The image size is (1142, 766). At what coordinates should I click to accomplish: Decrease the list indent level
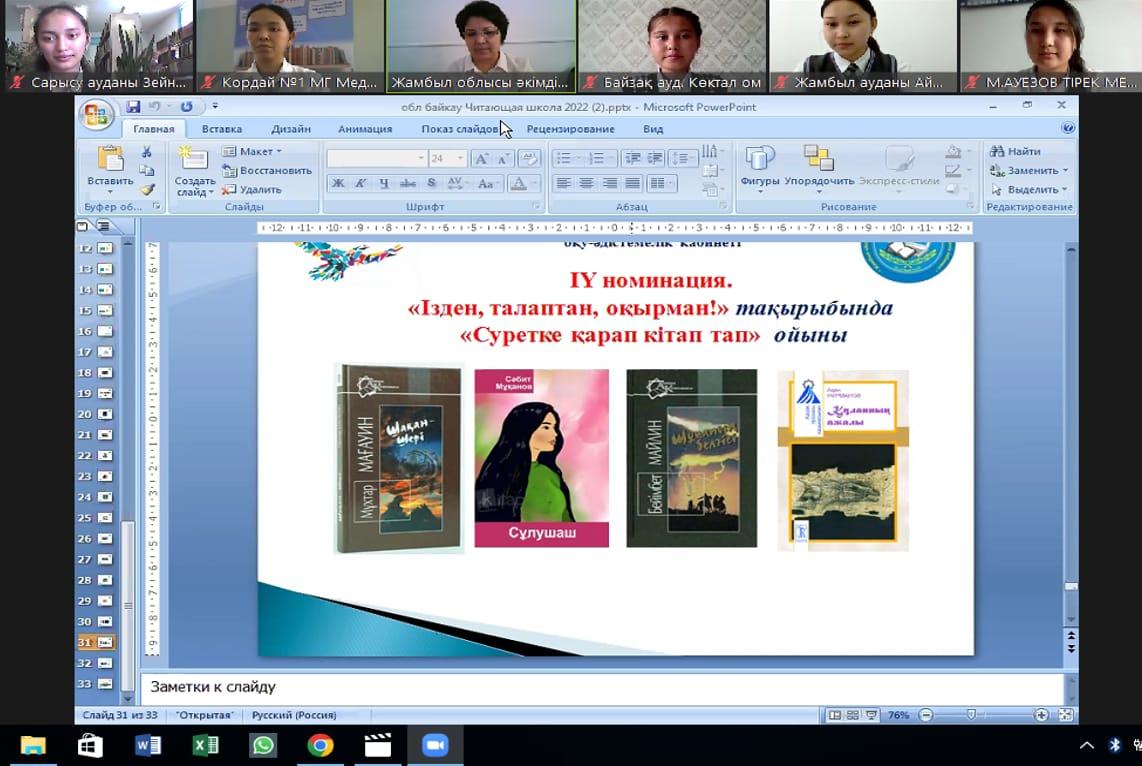click(x=632, y=158)
